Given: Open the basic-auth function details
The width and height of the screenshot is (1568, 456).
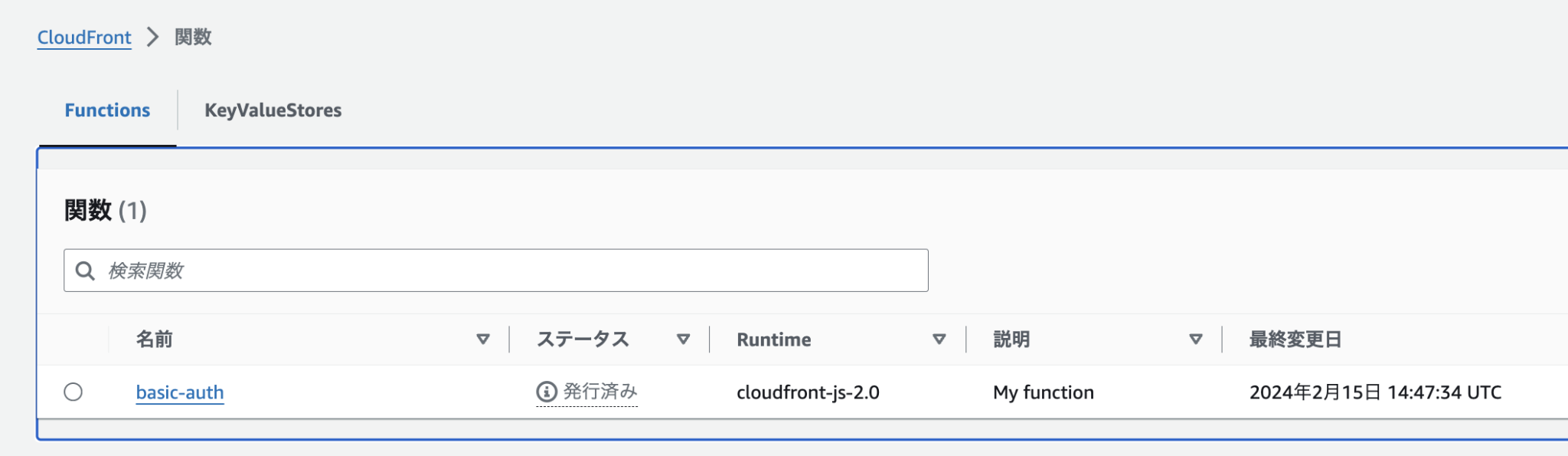Looking at the screenshot, I should 180,392.
